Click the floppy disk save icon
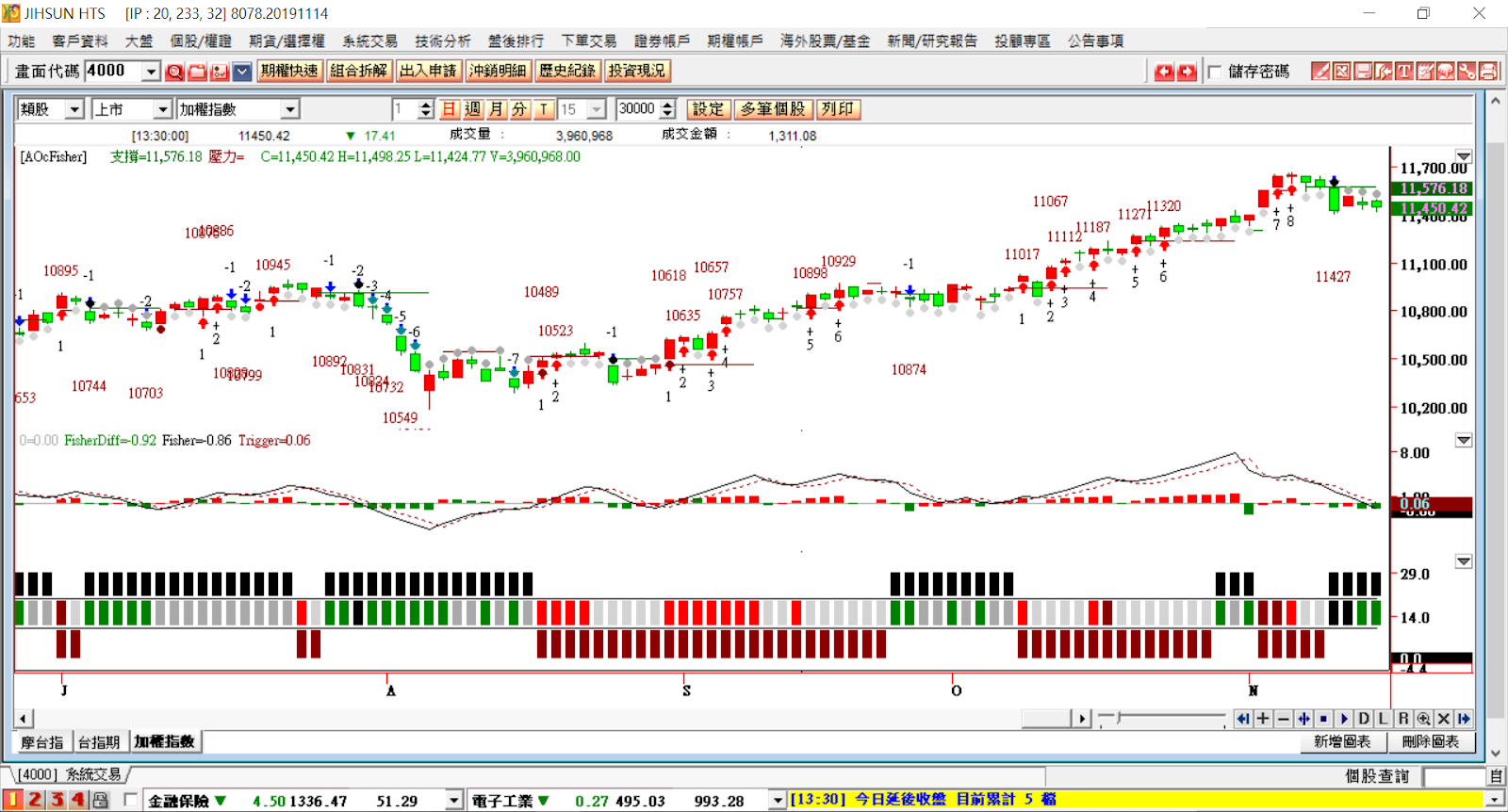 pyautogui.click(x=1363, y=71)
